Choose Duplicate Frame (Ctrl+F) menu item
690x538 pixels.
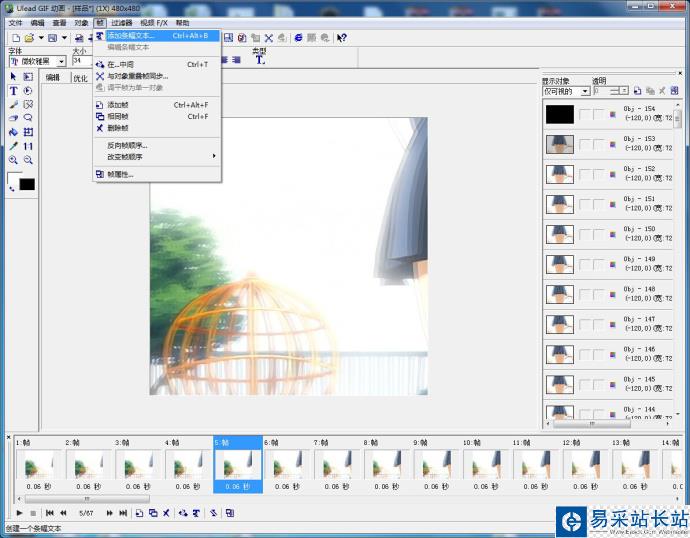coord(158,117)
